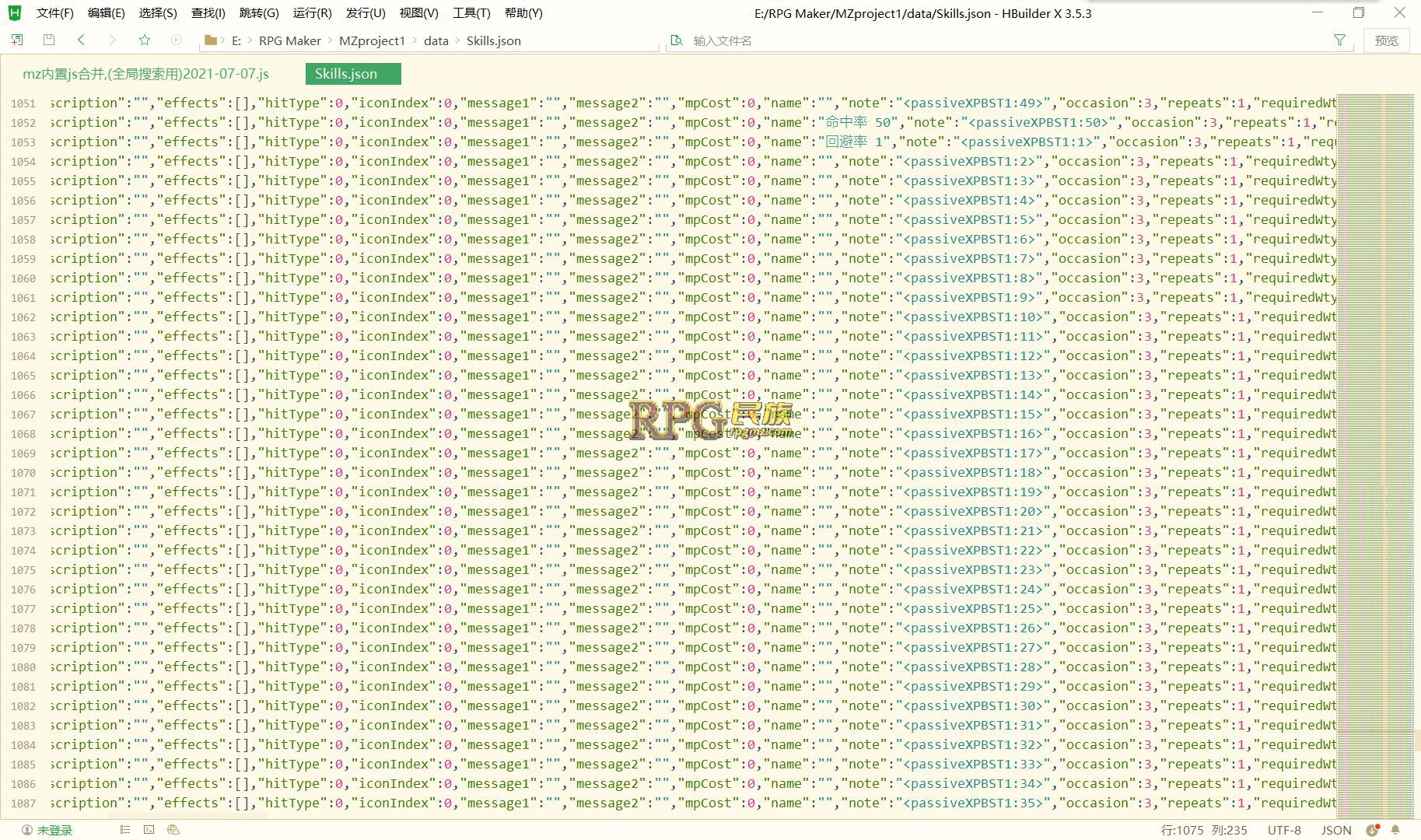This screenshot has height=840, width=1421.
Task: Open the 工具(T) menu
Action: pyautogui.click(x=471, y=13)
